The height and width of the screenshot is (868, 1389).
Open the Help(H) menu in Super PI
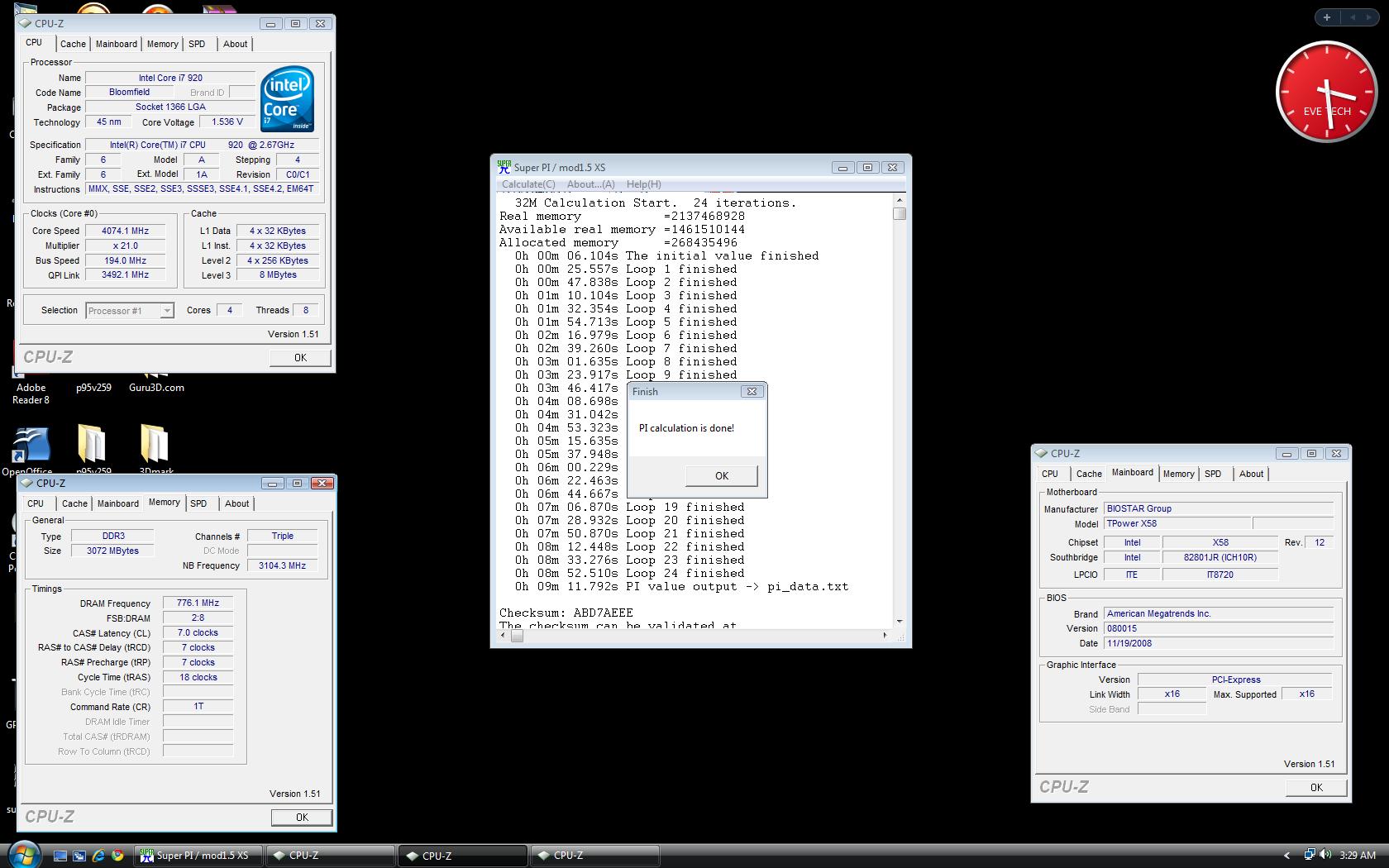tap(643, 184)
